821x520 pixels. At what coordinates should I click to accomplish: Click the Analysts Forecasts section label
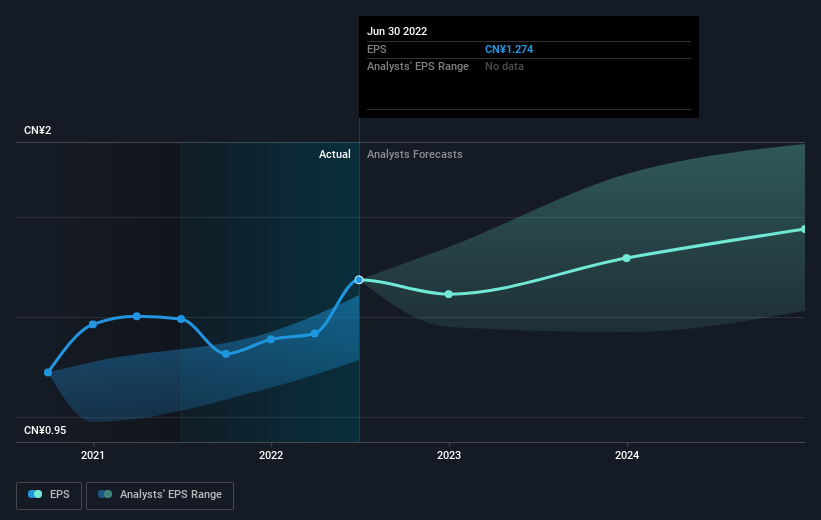pos(415,154)
